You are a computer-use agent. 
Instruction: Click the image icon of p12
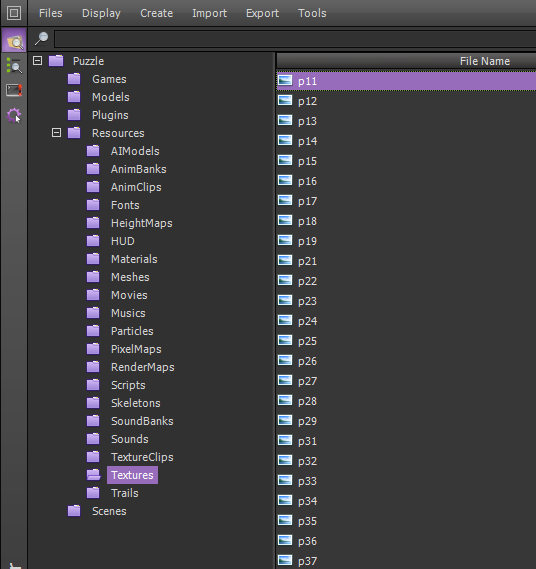[x=285, y=100]
